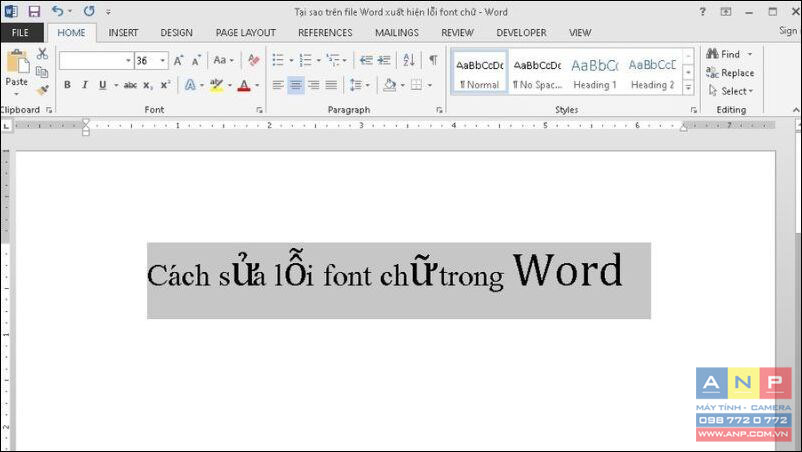
Task: Customize Quick Access Toolbar dropdown
Action: (108, 11)
